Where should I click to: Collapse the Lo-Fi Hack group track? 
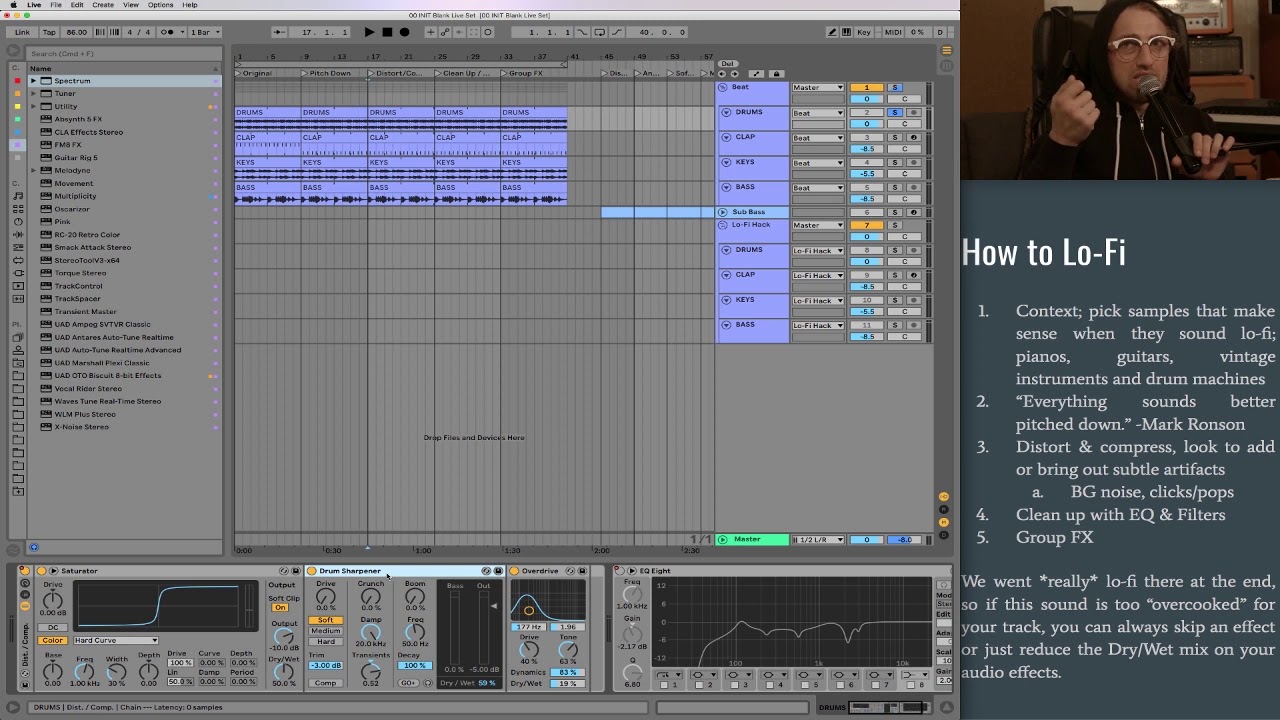[x=725, y=225]
